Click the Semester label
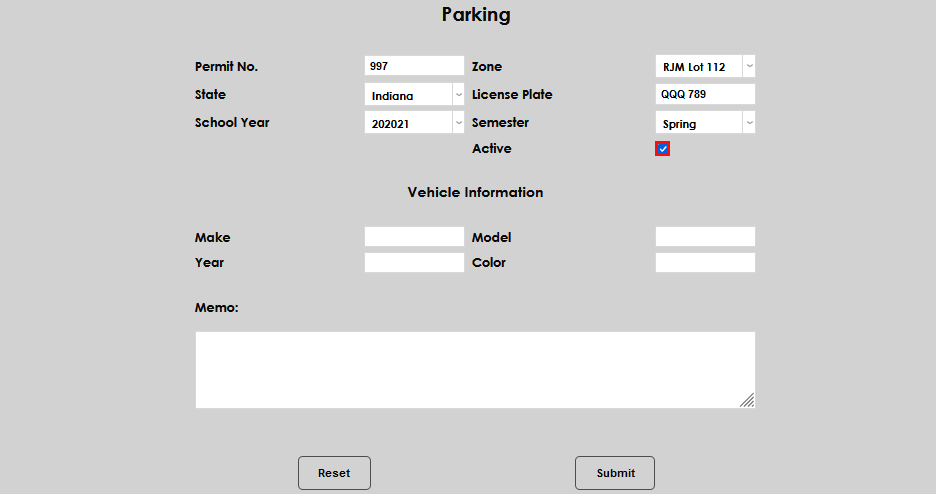 click(x=500, y=122)
